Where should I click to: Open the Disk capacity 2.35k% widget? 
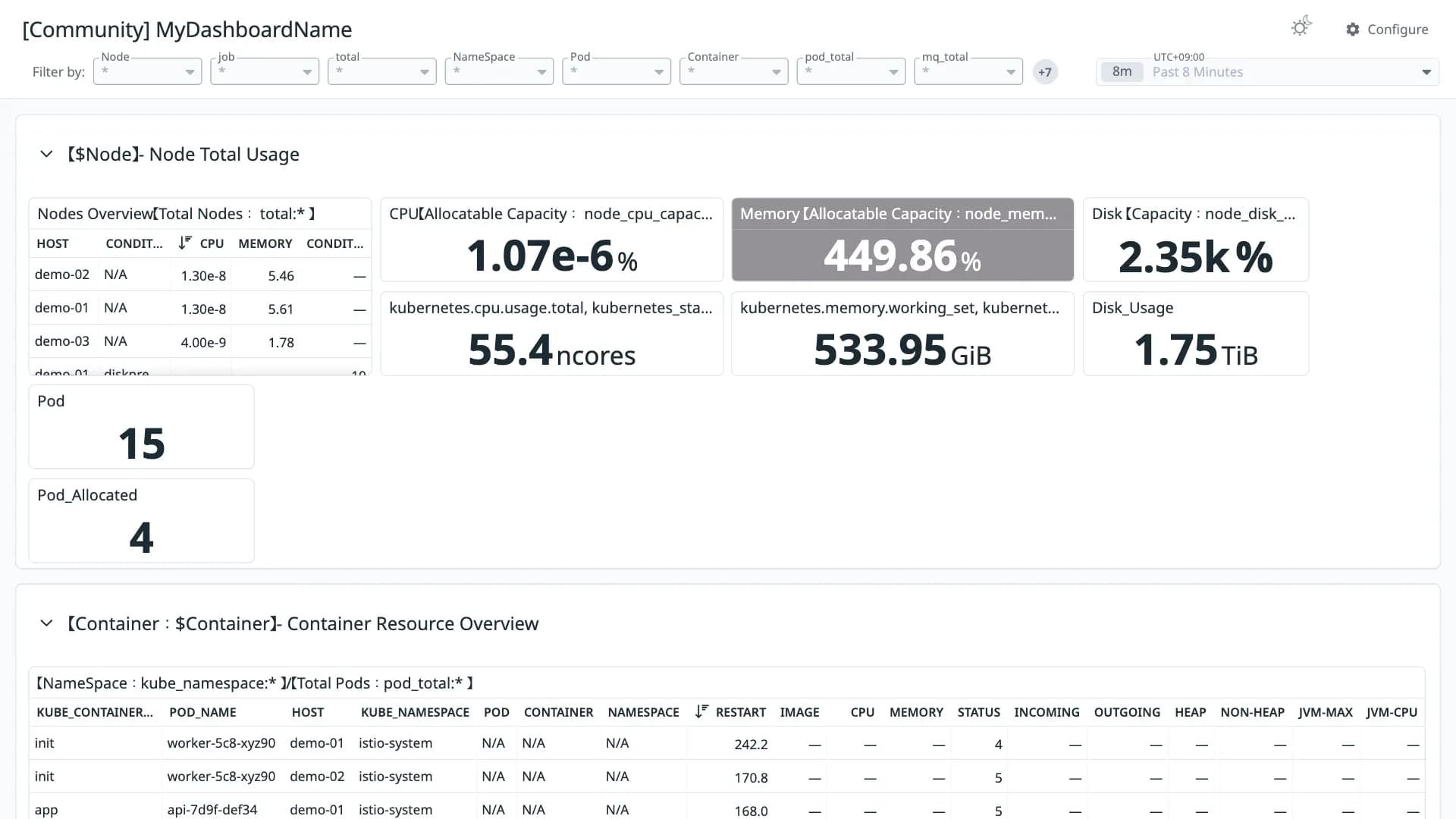[1196, 240]
